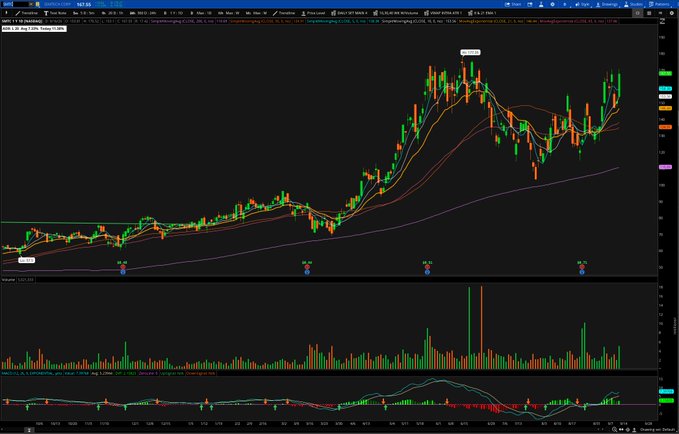Switch to the Max : M timeframe
Image resolution: width=679 pixels, height=434 pixels.
[x=256, y=13]
